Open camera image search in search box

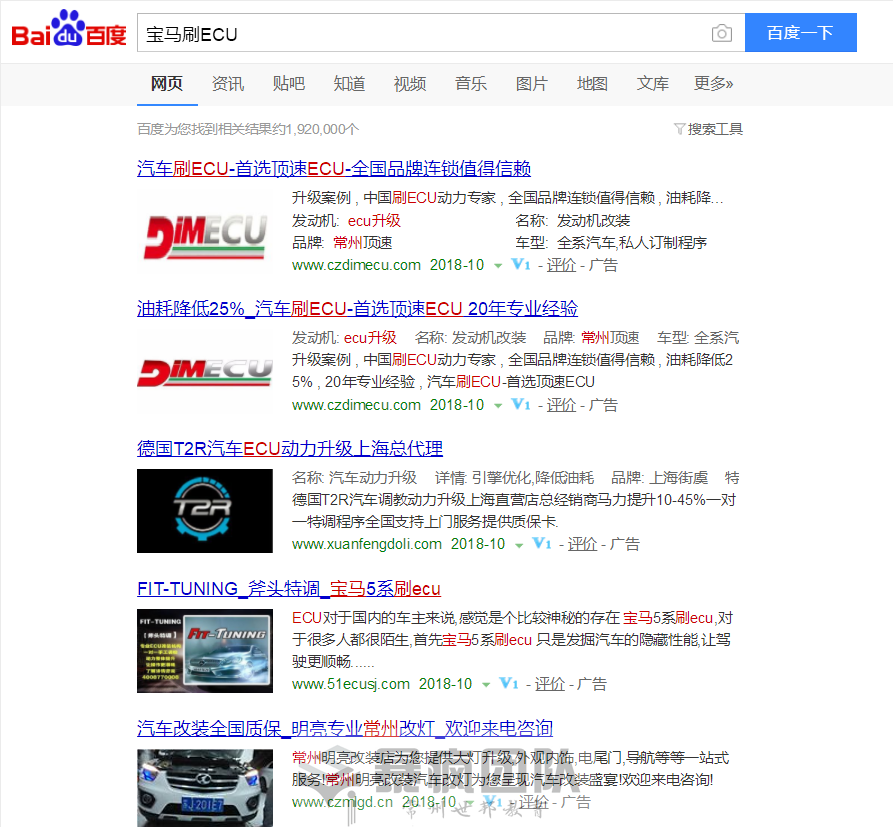722,33
